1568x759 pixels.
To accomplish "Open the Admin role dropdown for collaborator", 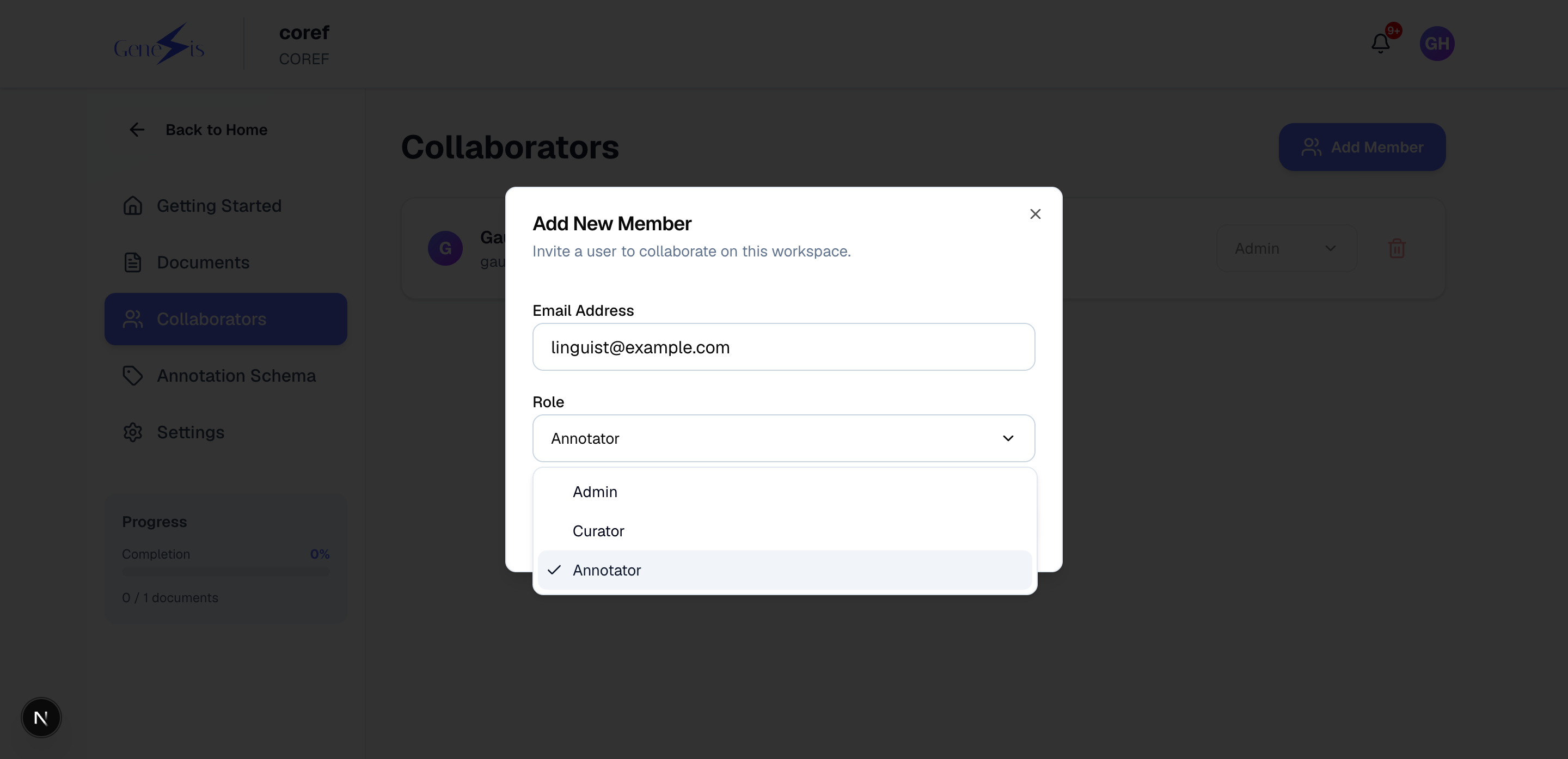I will click(1286, 248).
